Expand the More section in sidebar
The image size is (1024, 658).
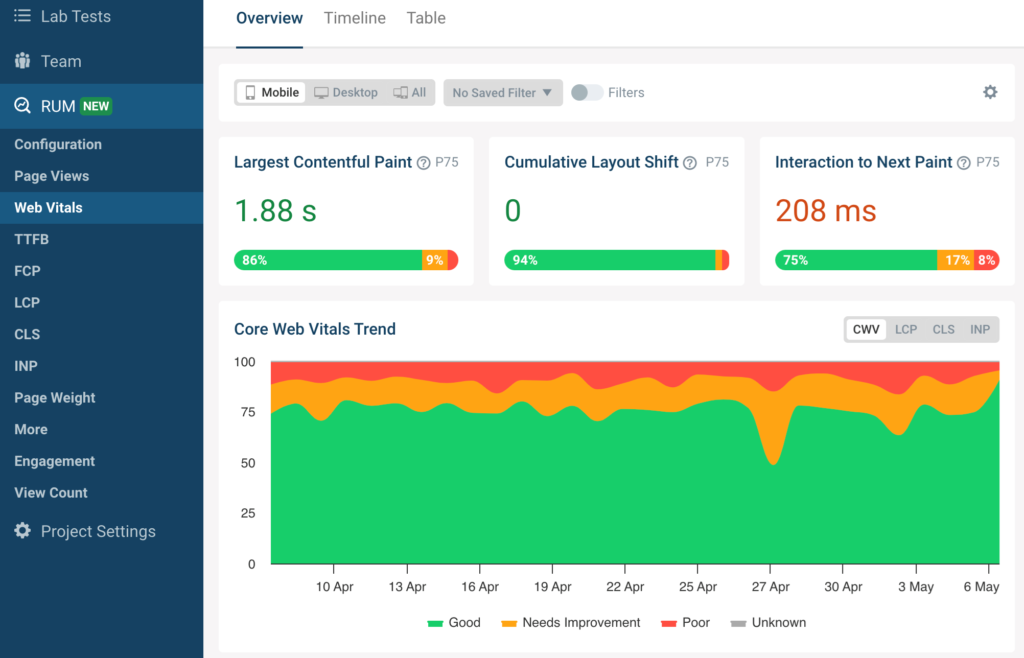pos(30,429)
